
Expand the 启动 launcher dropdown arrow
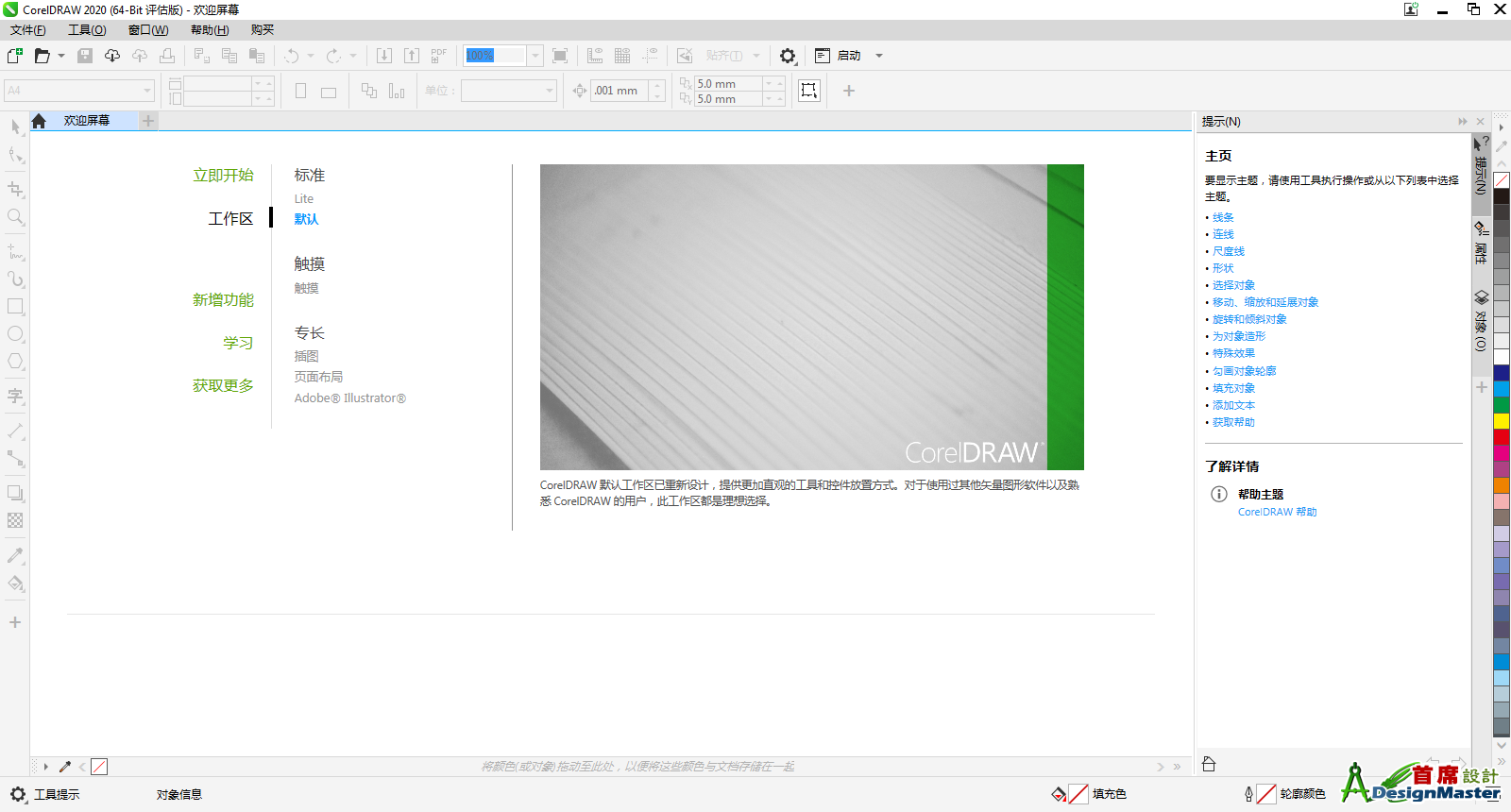879,56
